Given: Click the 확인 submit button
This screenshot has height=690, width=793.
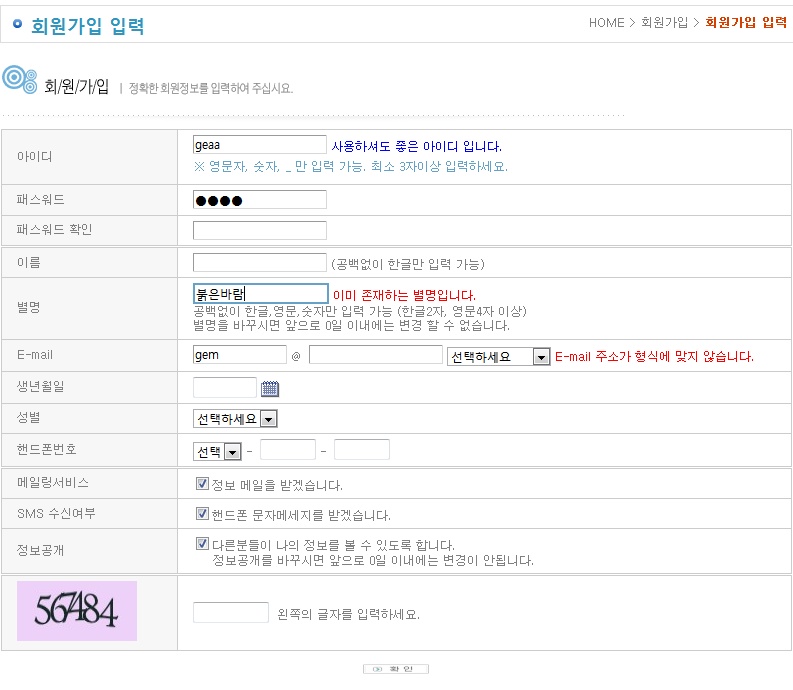Looking at the screenshot, I should click(x=395, y=669).
